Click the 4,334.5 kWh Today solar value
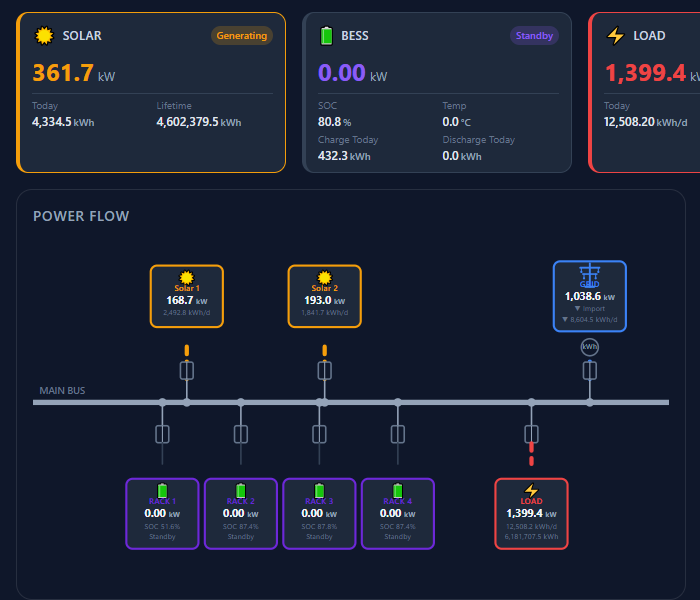This screenshot has width=700, height=600. 63,122
